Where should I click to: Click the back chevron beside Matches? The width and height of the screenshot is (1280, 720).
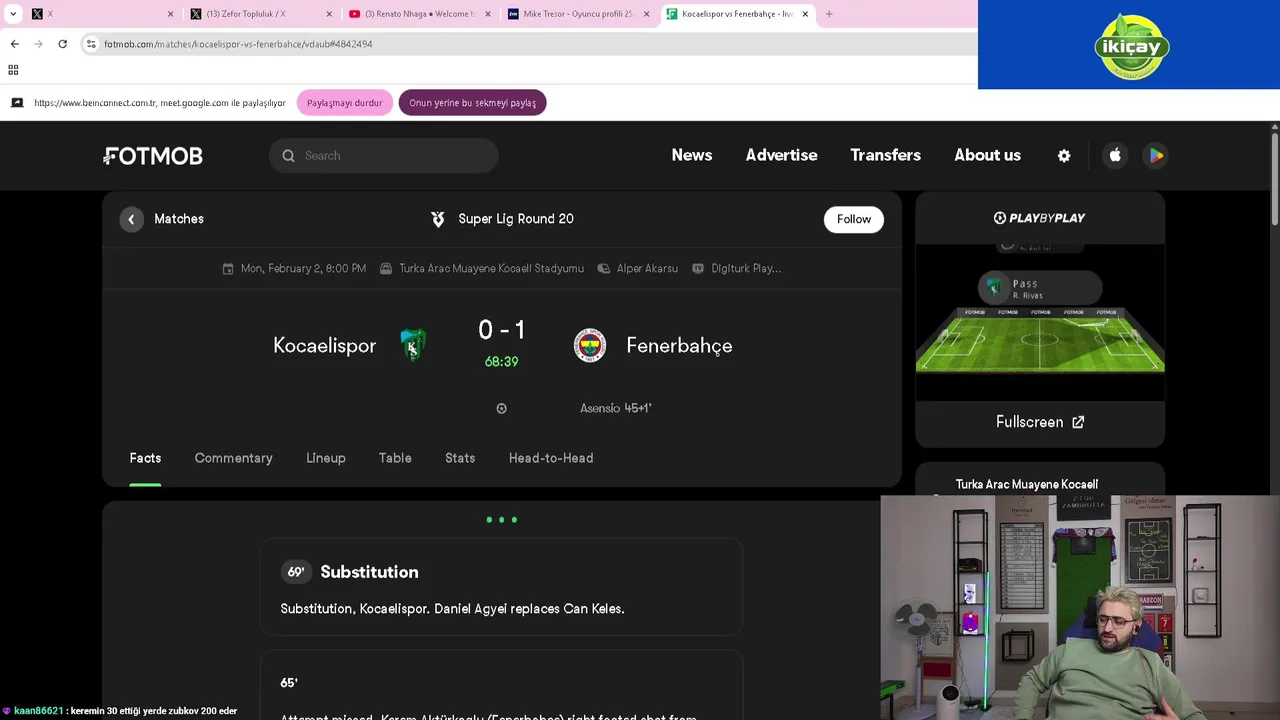click(131, 219)
